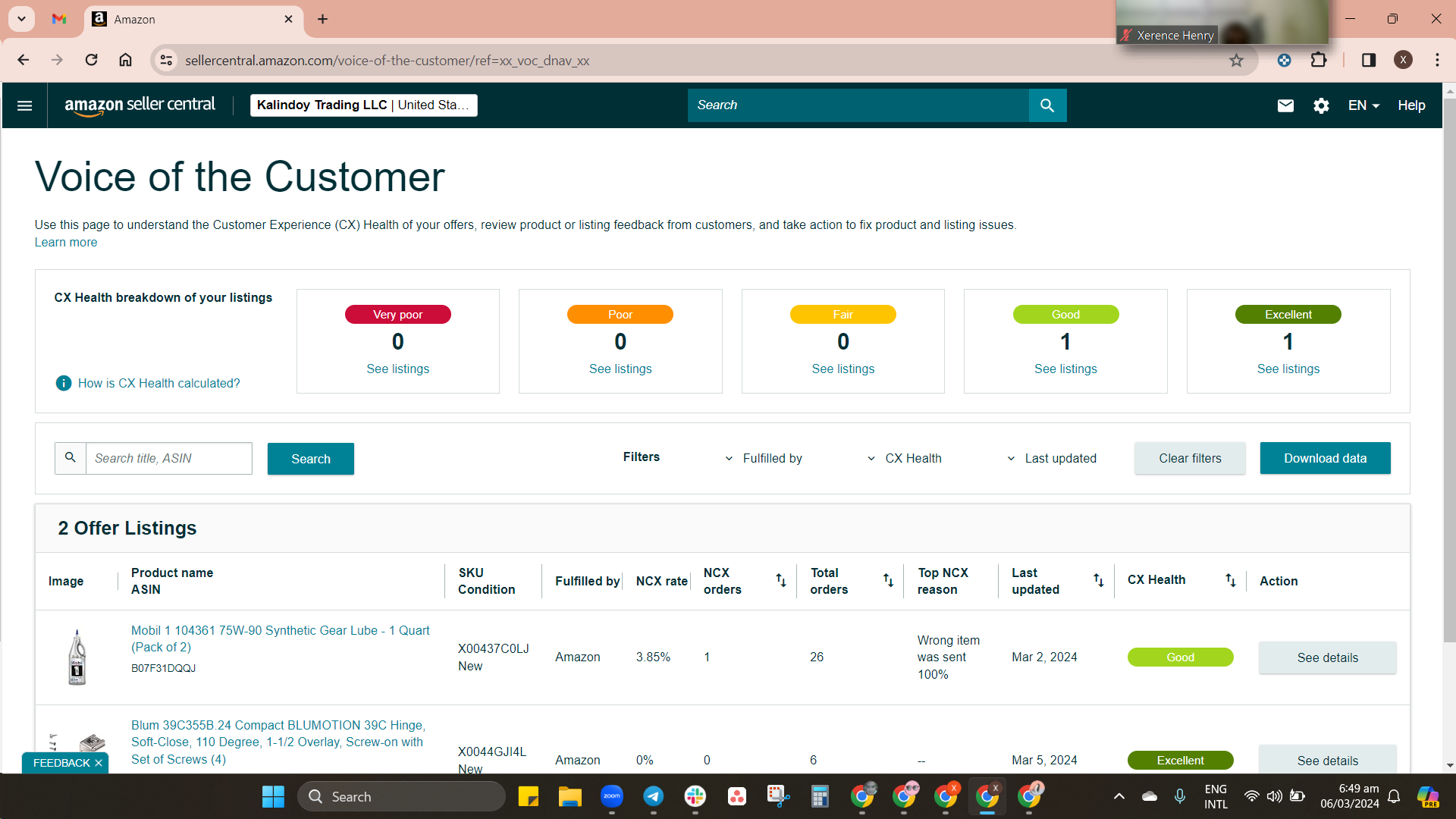
Task: Click the Xerence Henry video thumbnail
Action: coord(1222,22)
